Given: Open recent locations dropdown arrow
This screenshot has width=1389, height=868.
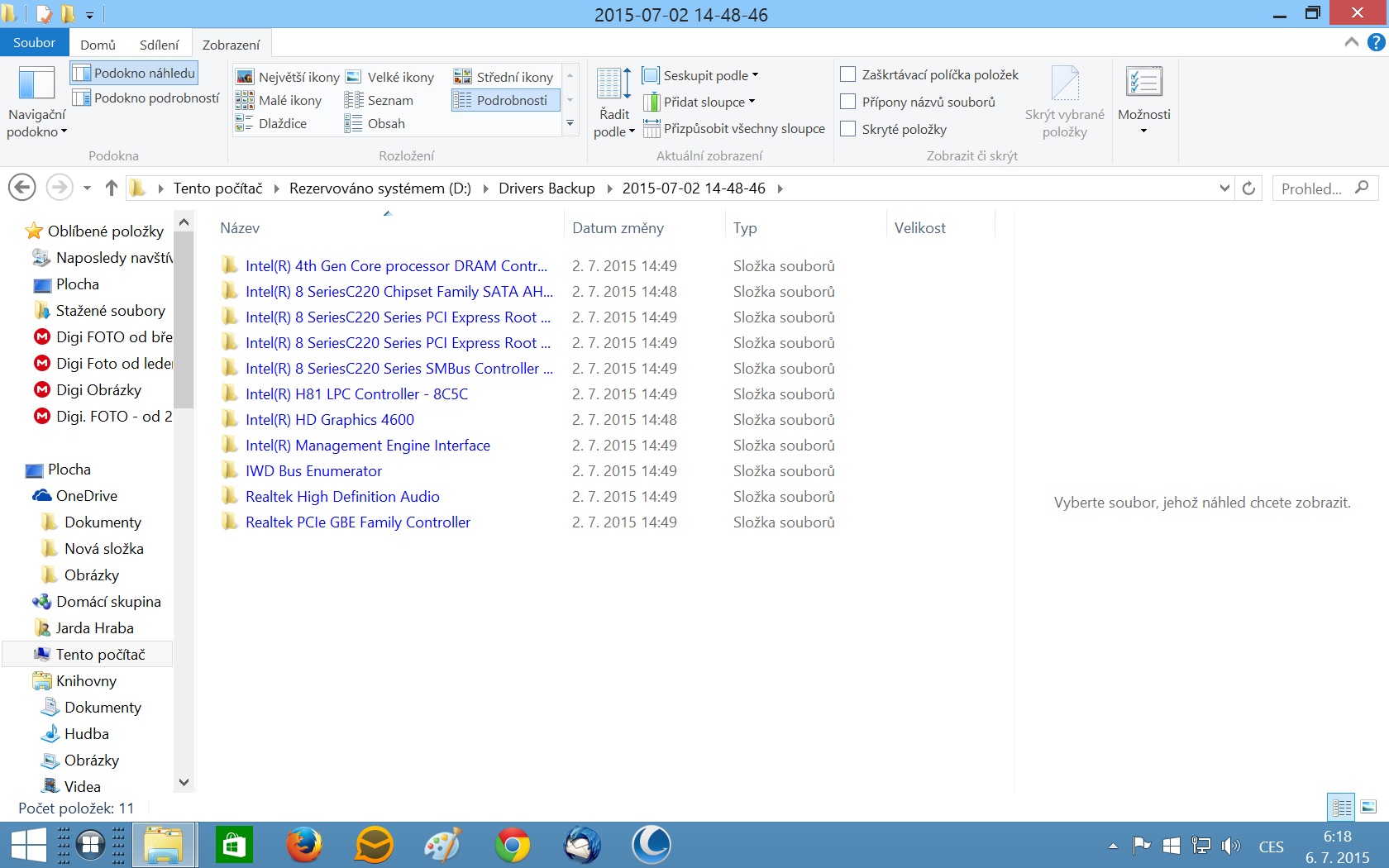Looking at the screenshot, I should (87, 188).
